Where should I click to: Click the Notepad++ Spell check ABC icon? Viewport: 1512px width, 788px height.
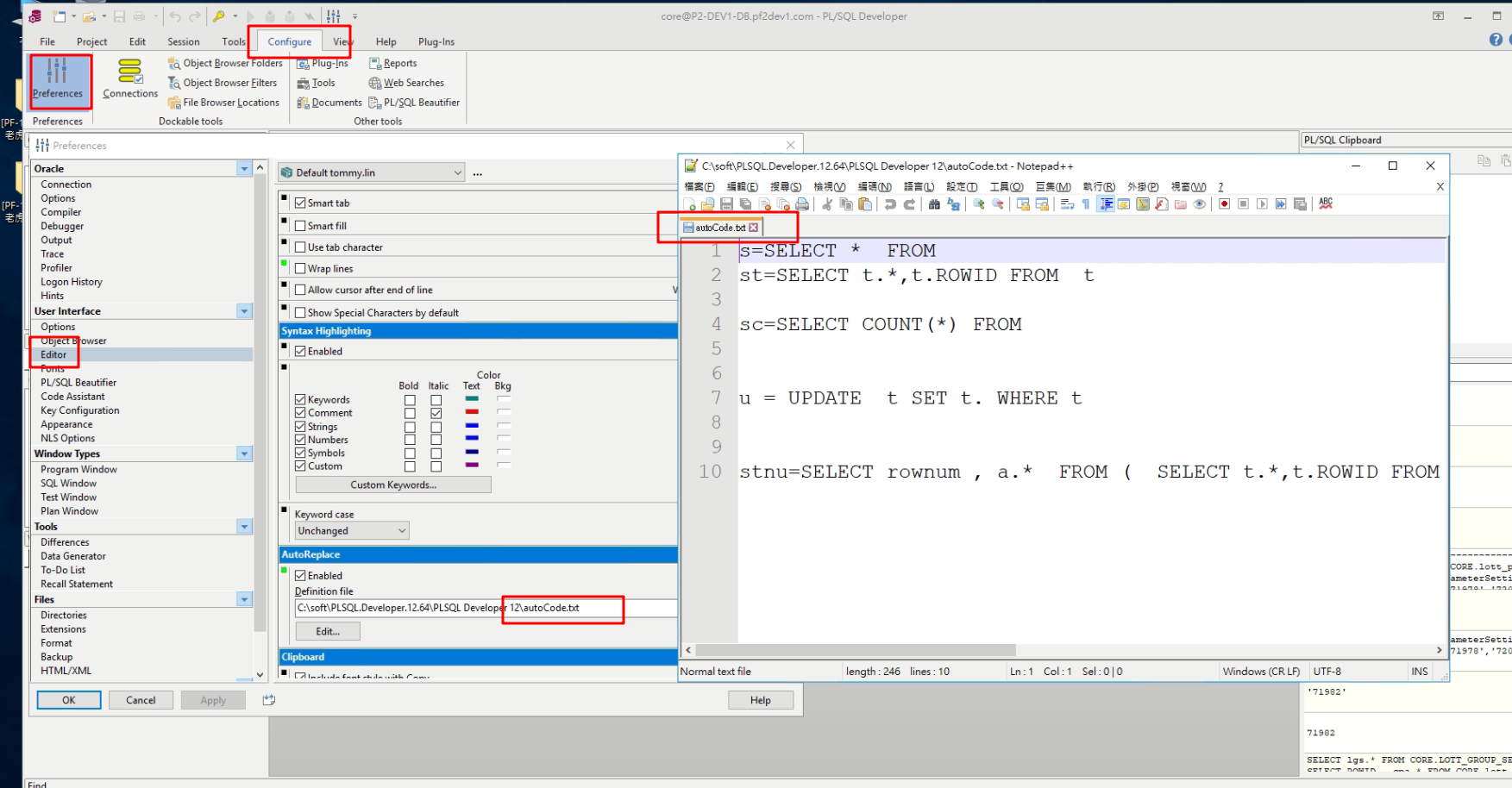[1326, 203]
